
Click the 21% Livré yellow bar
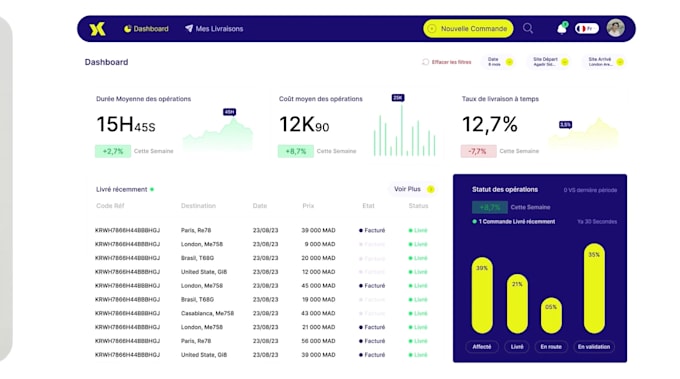pos(517,304)
